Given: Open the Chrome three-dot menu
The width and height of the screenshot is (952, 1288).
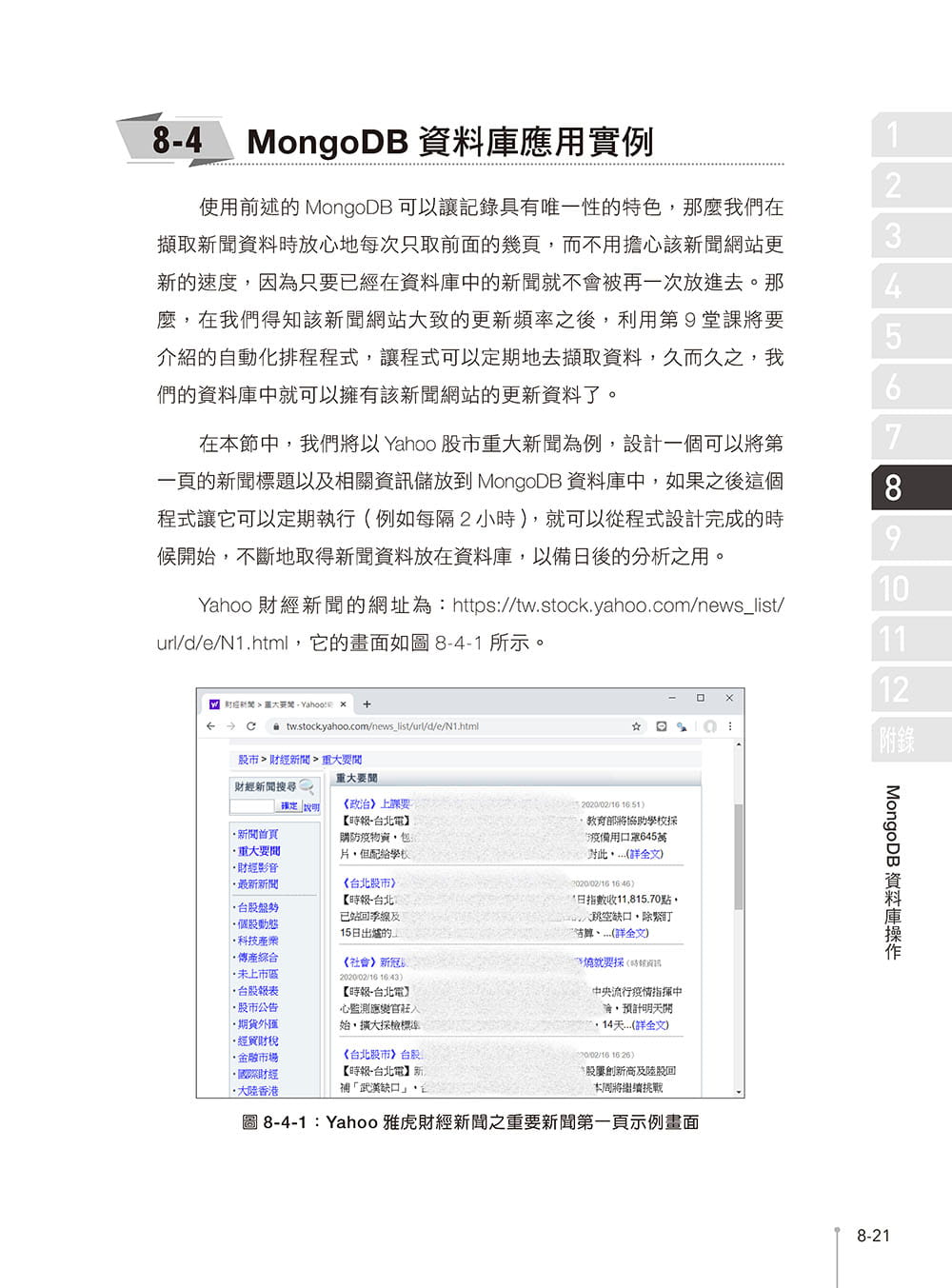Looking at the screenshot, I should tap(730, 725).
